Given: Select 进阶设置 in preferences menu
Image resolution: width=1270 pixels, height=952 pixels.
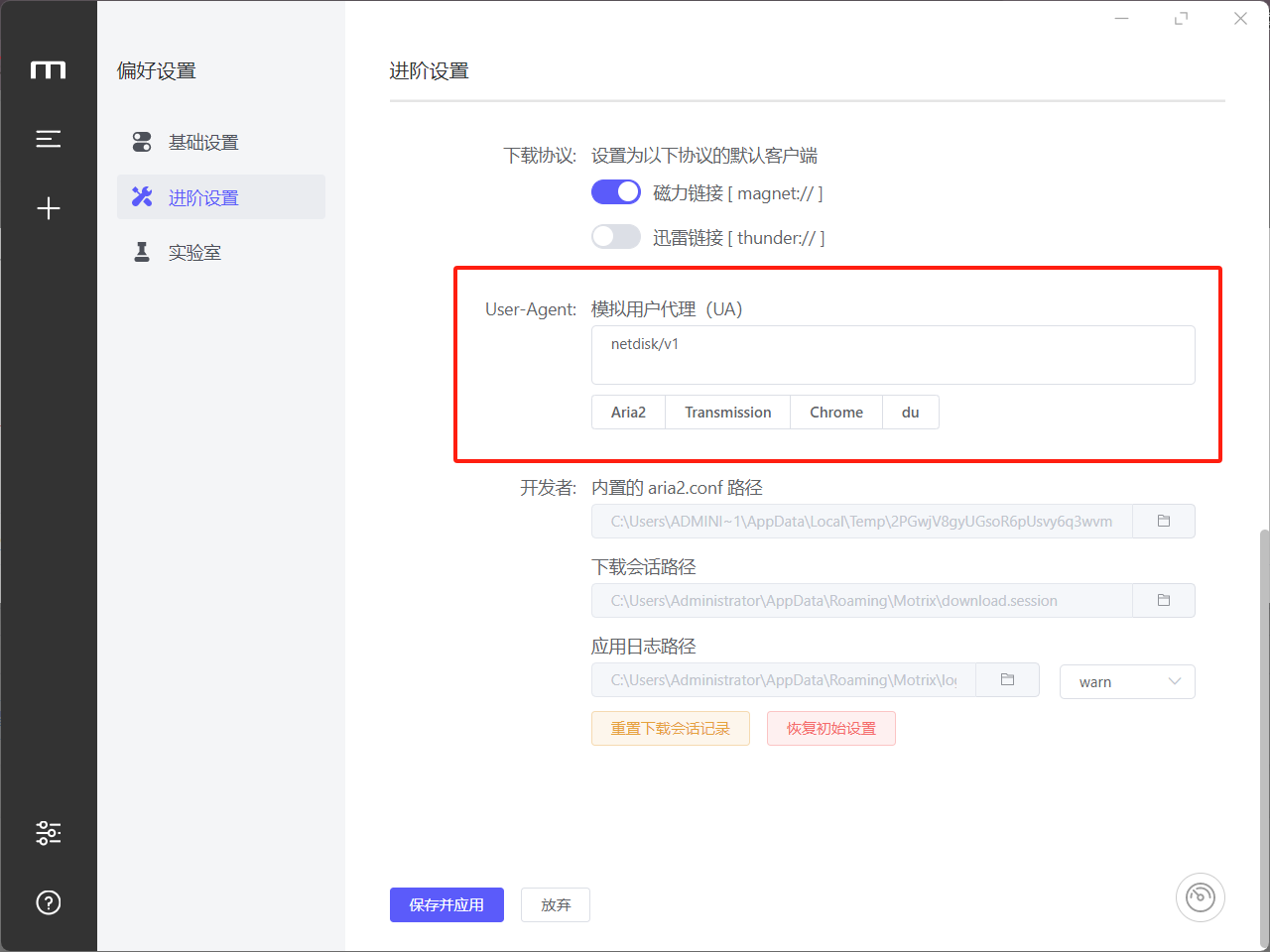Looking at the screenshot, I should pyautogui.click(x=221, y=197).
